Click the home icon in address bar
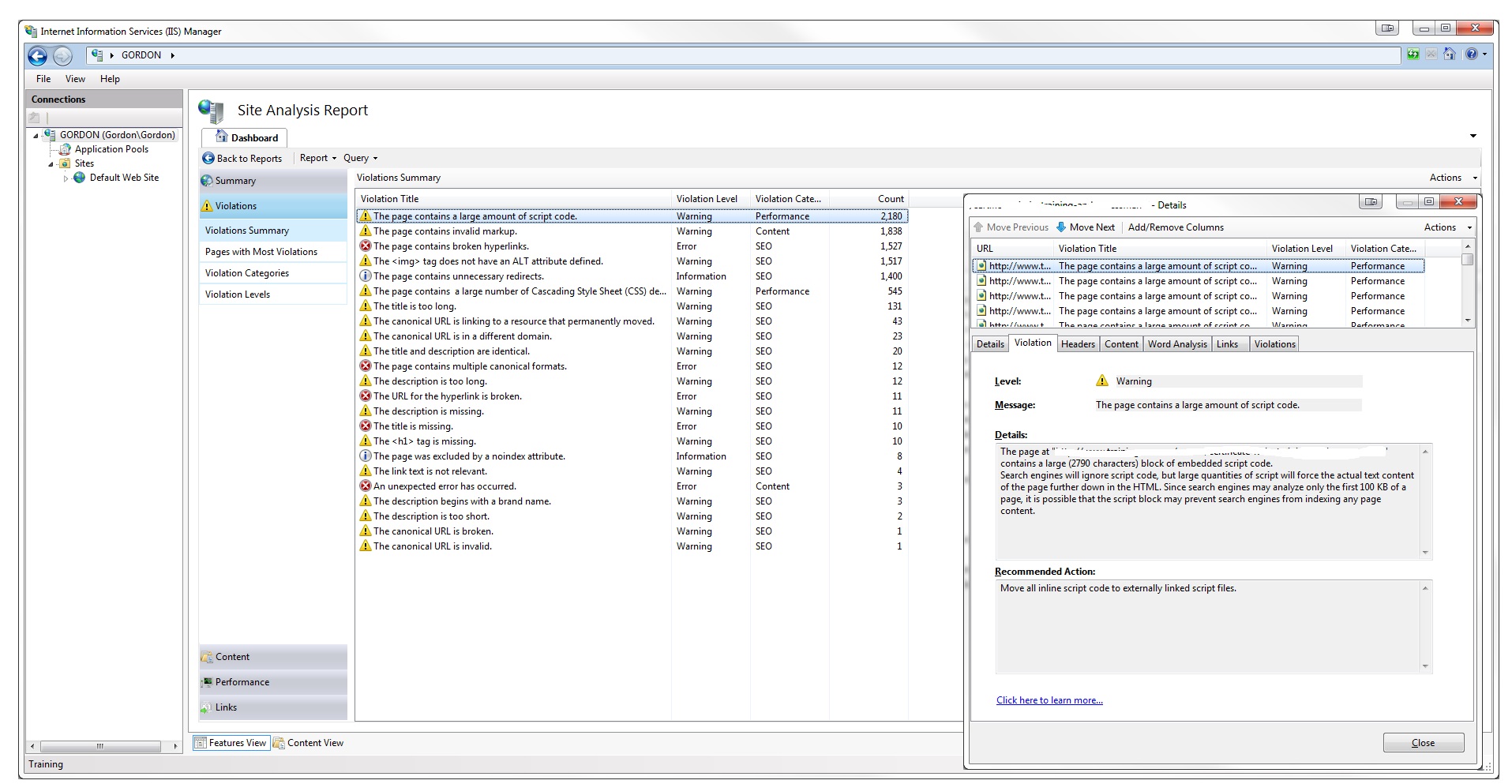Image resolution: width=1512 pixels, height=784 pixels. 1449,54
